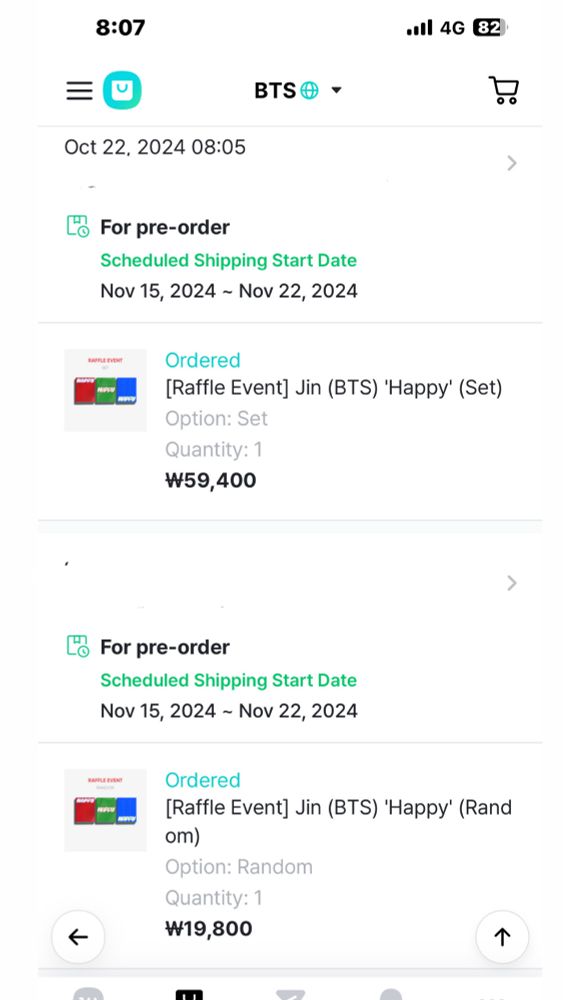563x1000 pixels.
Task: Tap the ₩59,400 price text
Action: 210,480
